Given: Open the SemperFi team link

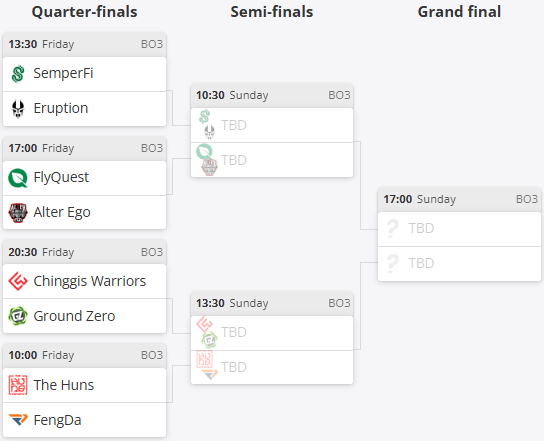Looking at the screenshot, I should tap(63, 73).
